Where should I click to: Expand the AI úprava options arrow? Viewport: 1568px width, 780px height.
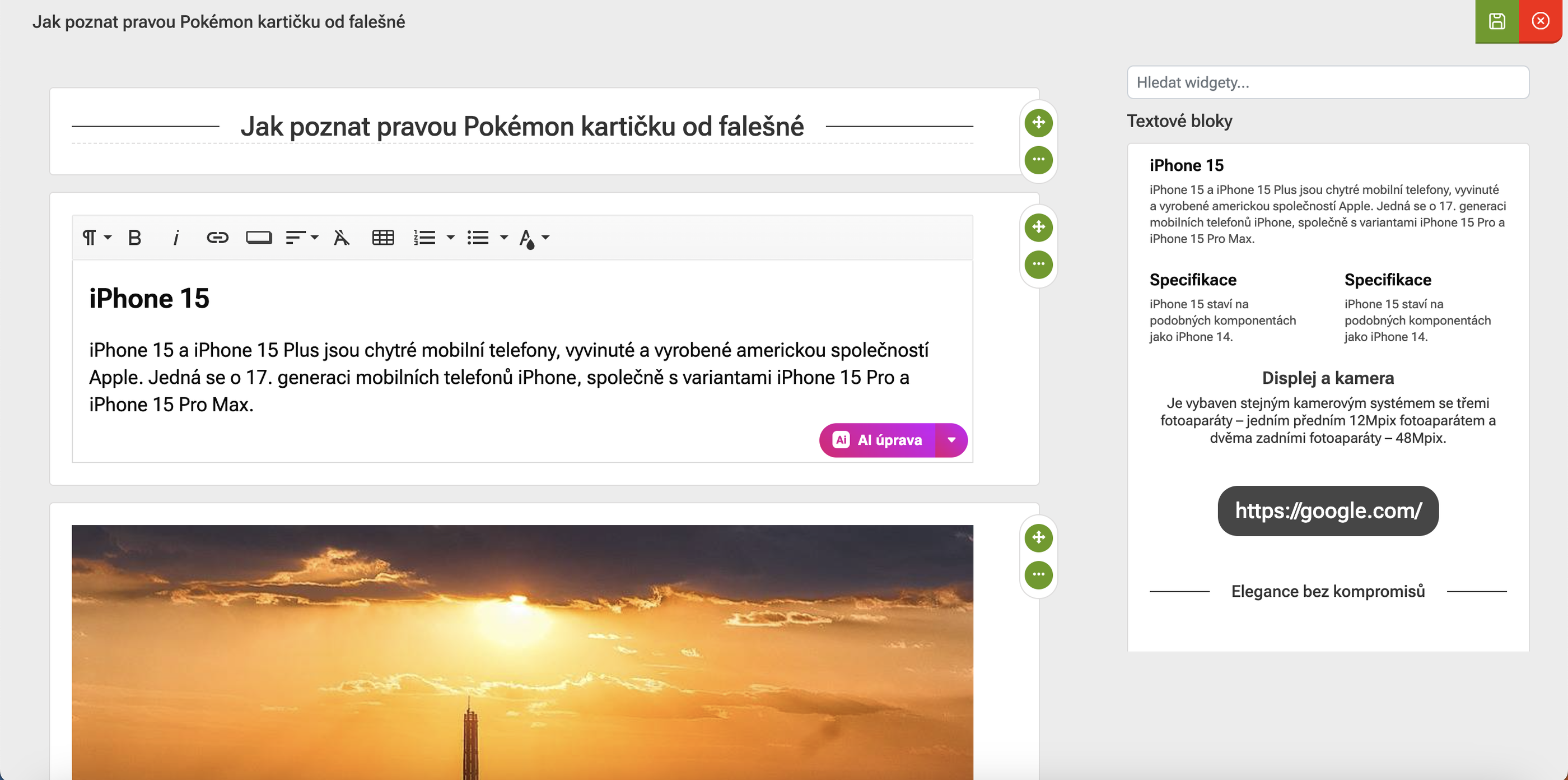pyautogui.click(x=951, y=440)
